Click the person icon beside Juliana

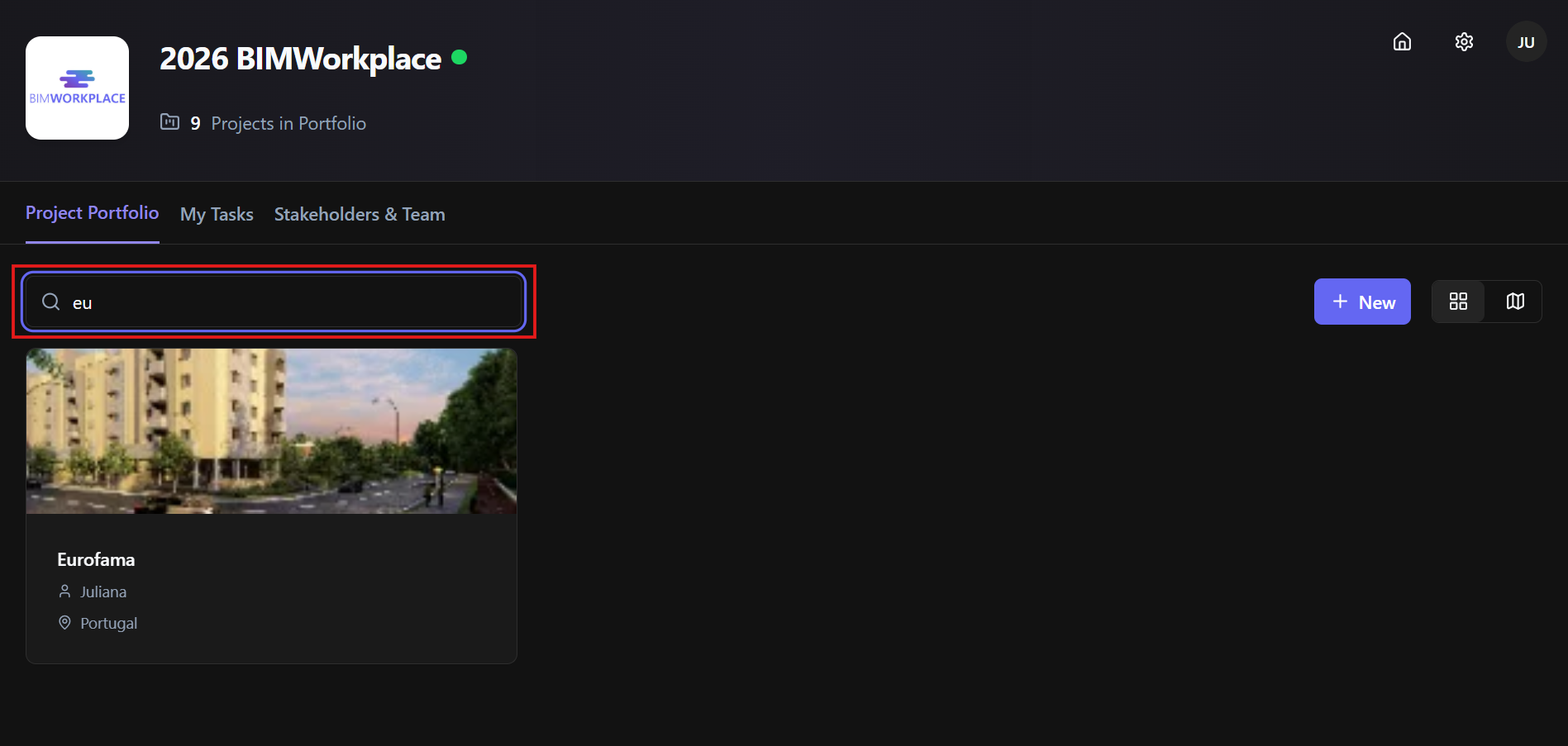(x=64, y=592)
